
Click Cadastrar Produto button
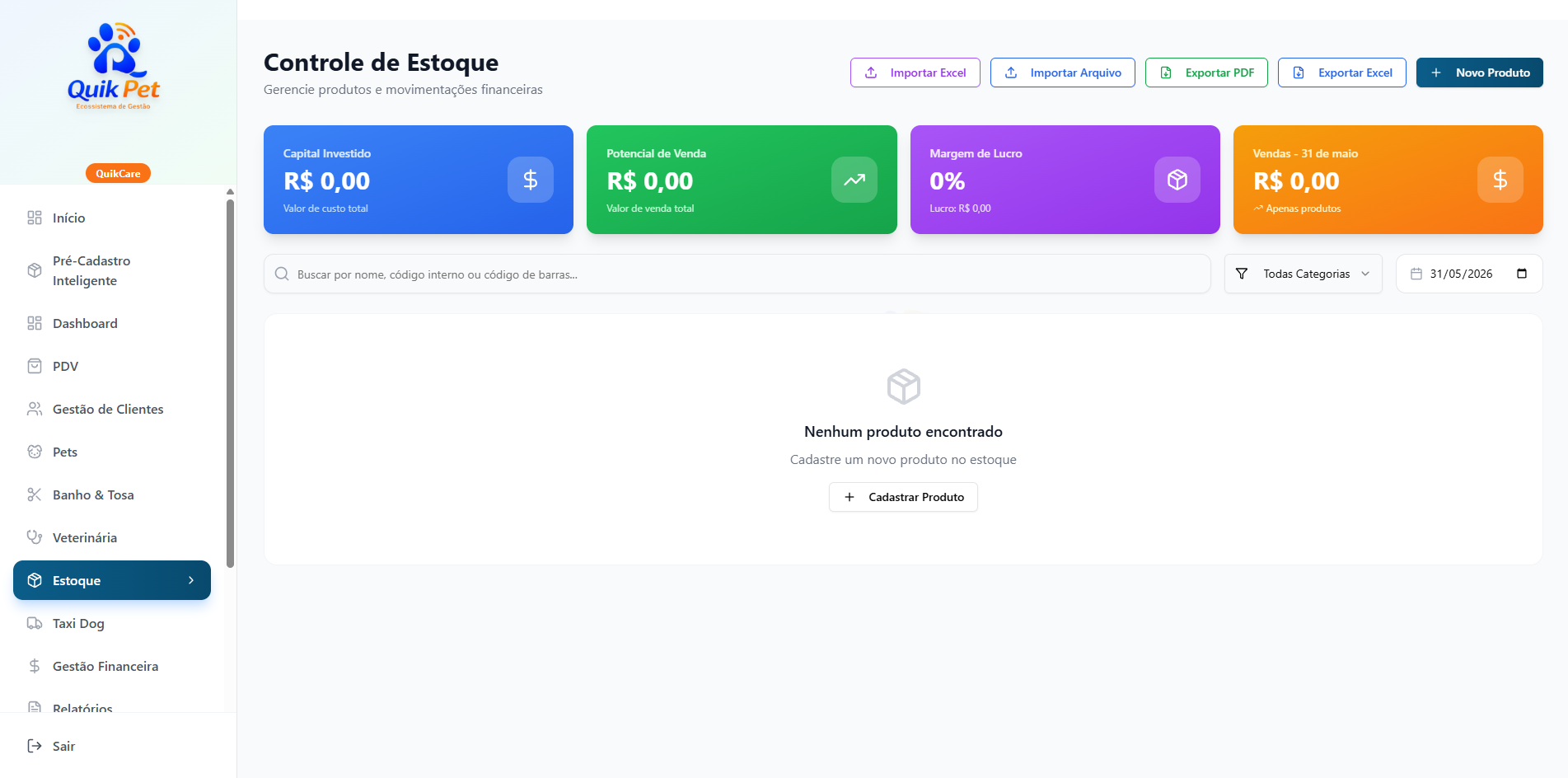point(903,497)
